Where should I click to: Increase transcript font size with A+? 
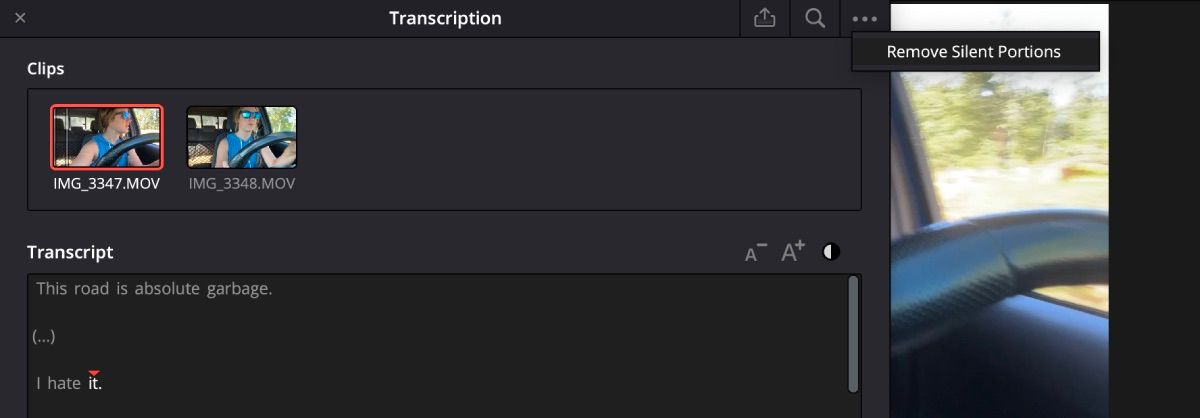793,252
